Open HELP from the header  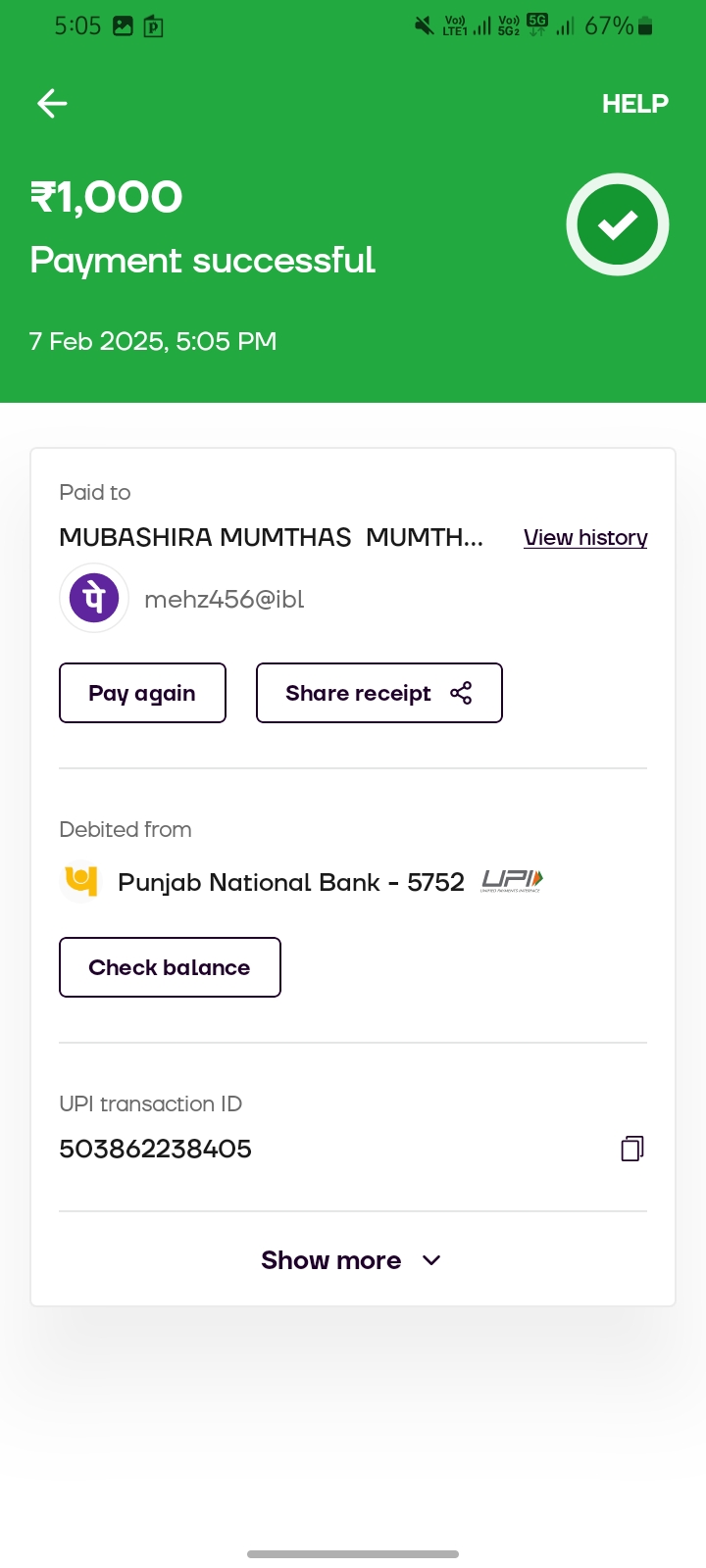[634, 104]
